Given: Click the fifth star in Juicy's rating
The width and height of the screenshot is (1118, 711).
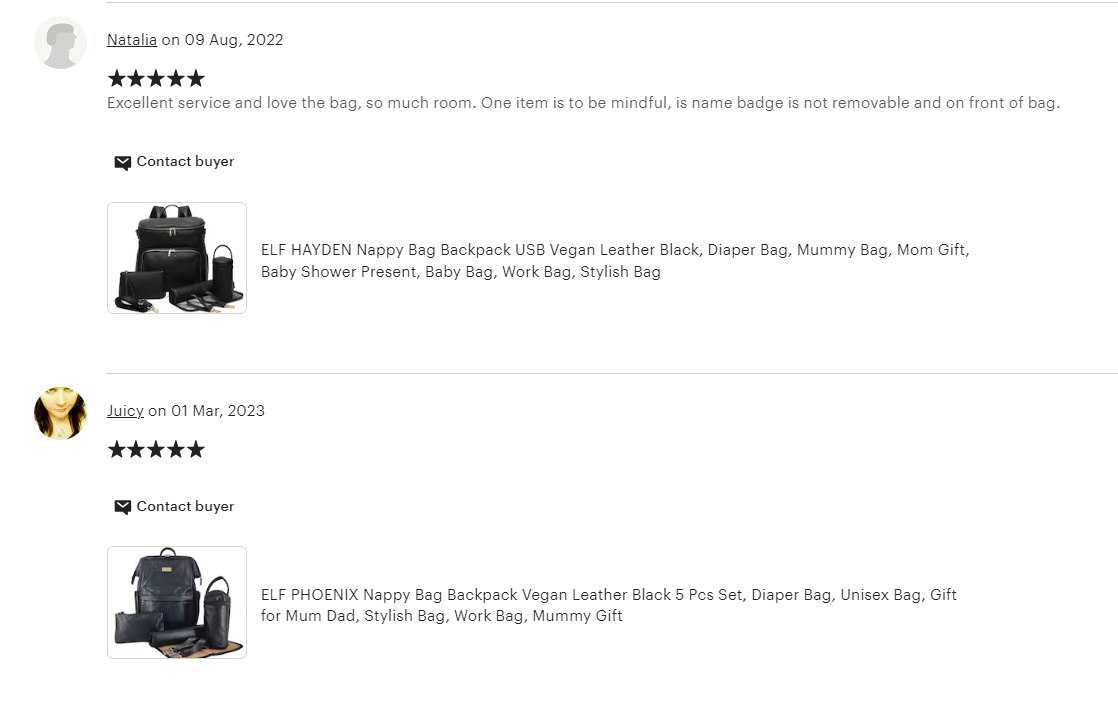Looking at the screenshot, I should coord(196,450).
